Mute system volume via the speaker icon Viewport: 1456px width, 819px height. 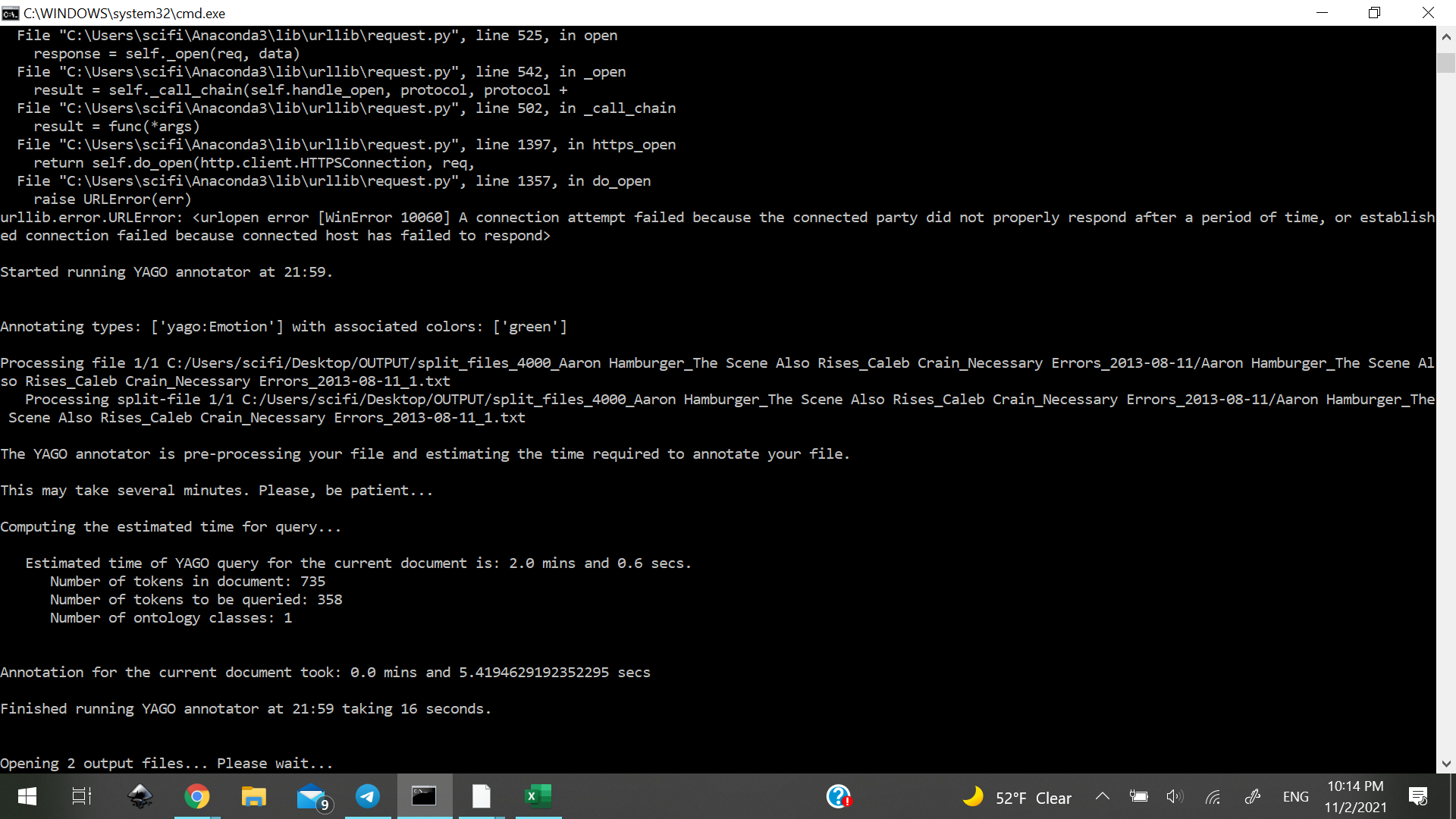pos(1175,796)
